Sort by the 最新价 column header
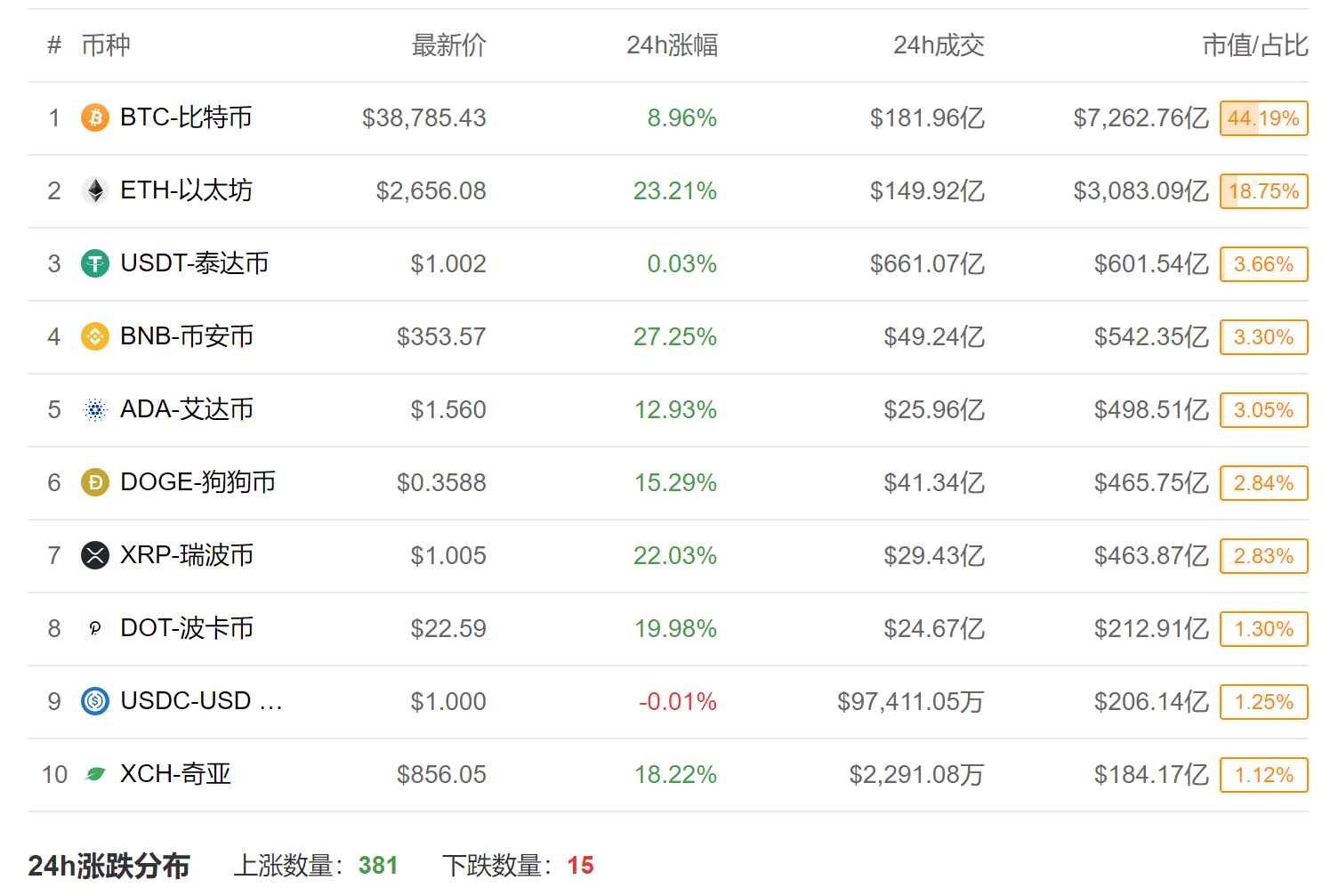Screen dimensions: 1330x896 tap(447, 45)
